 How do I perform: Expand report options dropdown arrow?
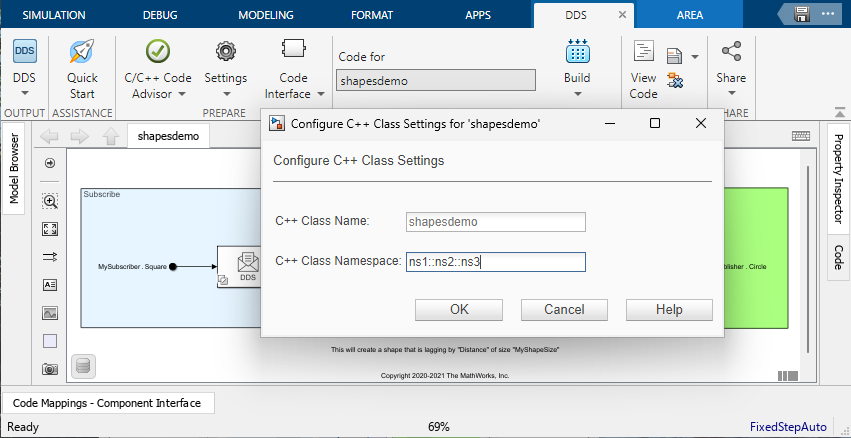(695, 56)
